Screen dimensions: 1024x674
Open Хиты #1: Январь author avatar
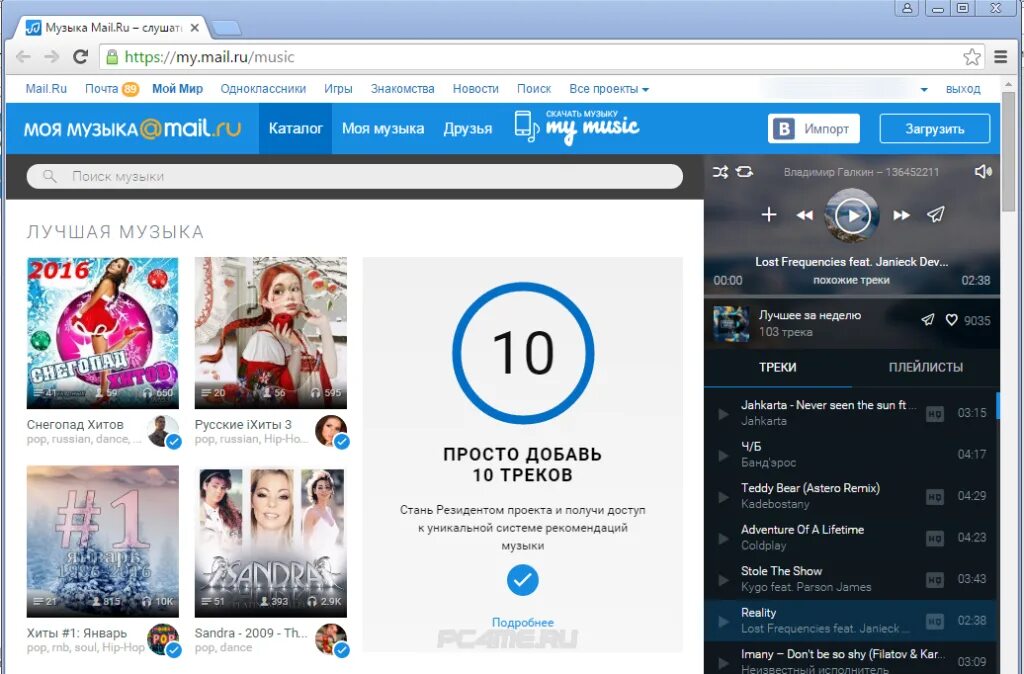(163, 639)
